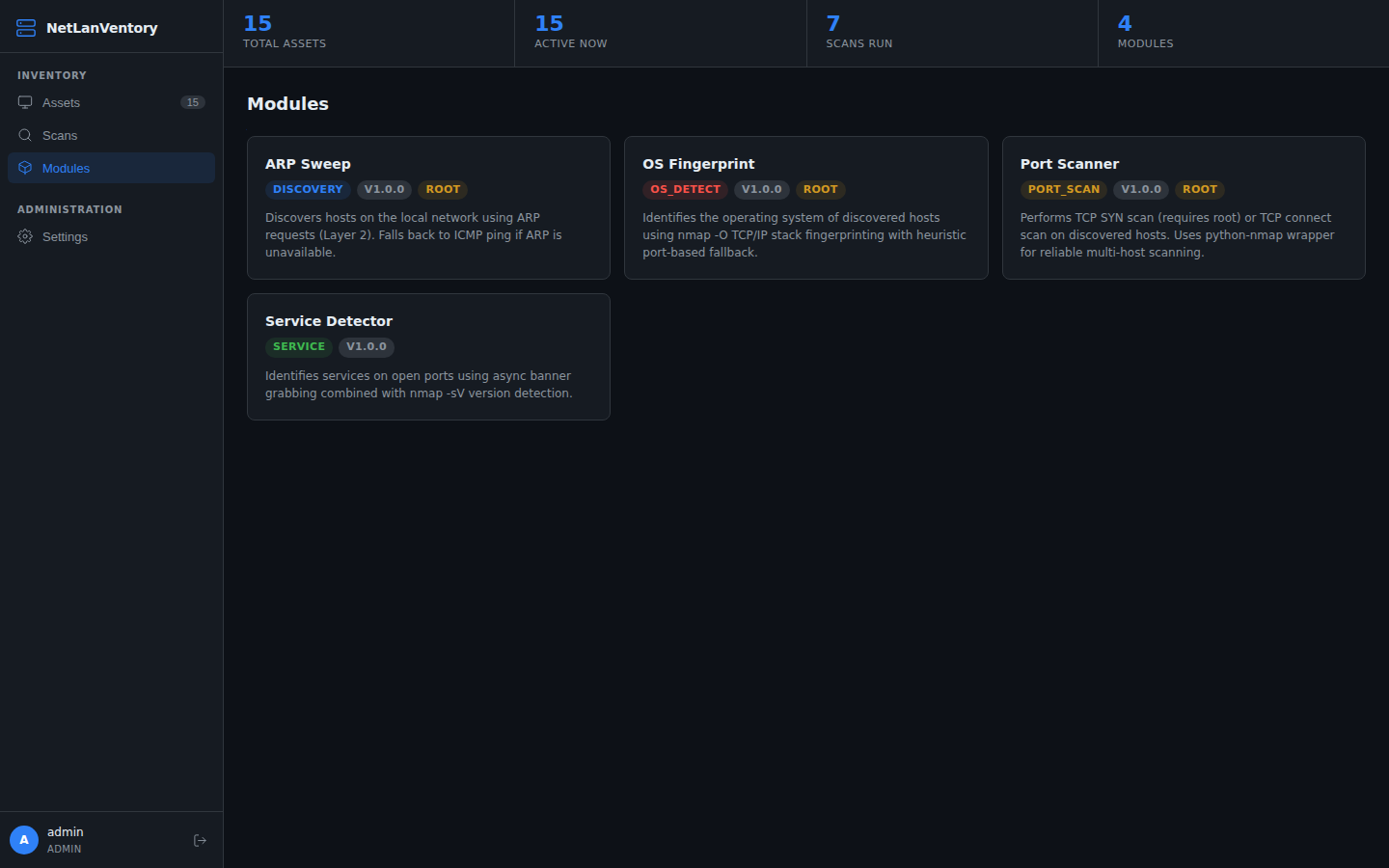Open the Scans page

[x=111, y=135]
